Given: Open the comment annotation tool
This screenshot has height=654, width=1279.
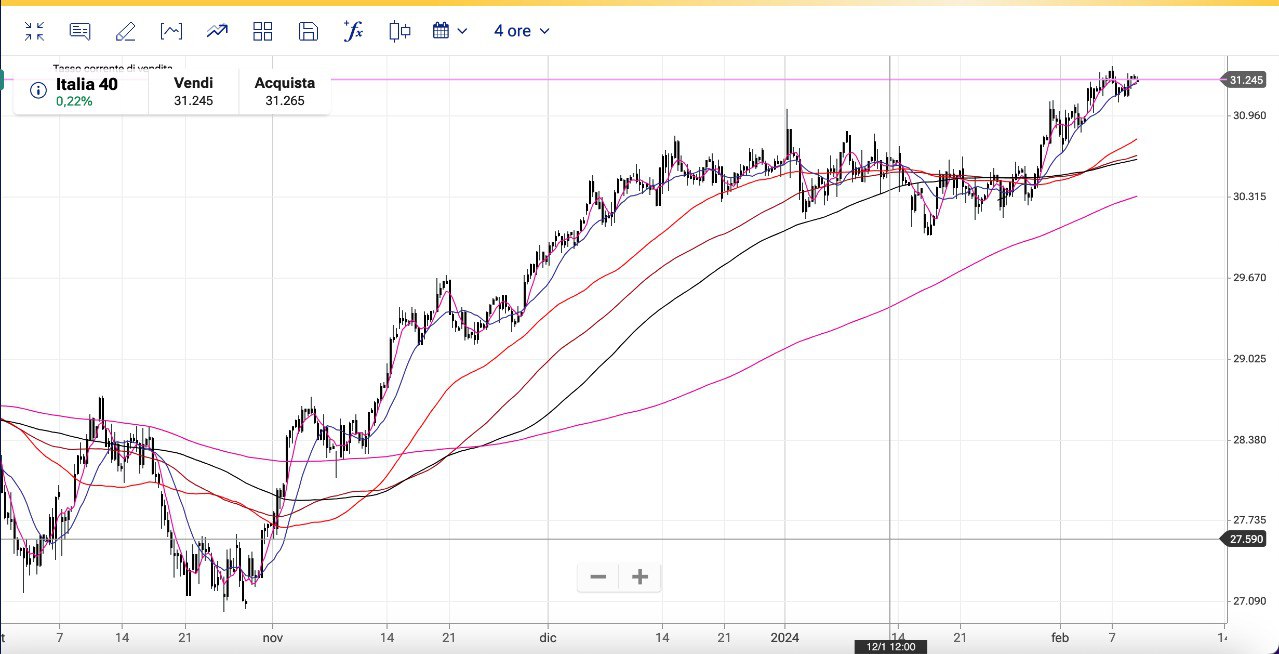Looking at the screenshot, I should [x=80, y=31].
